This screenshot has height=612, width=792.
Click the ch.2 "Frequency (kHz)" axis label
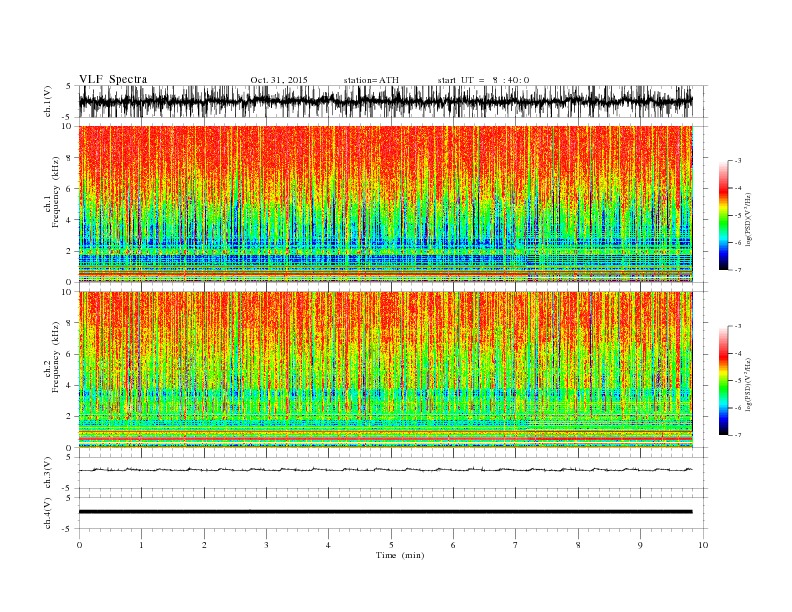[x=56, y=357]
